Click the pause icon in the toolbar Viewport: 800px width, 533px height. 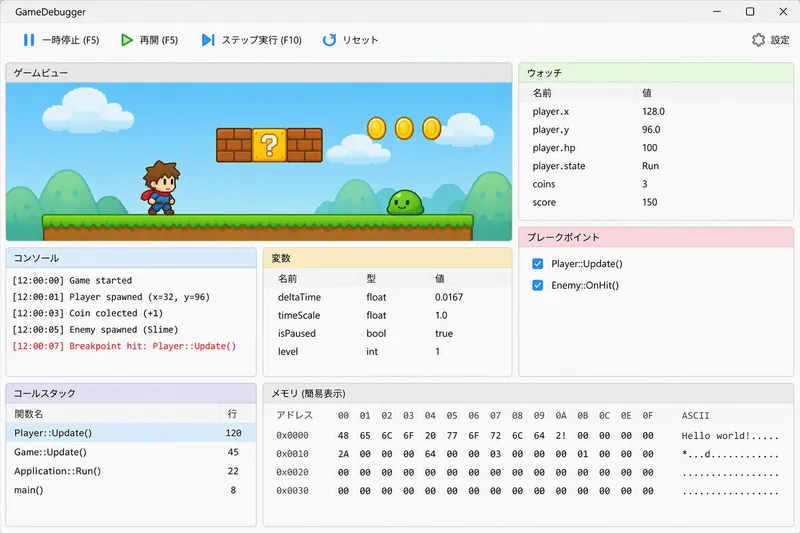pos(29,40)
